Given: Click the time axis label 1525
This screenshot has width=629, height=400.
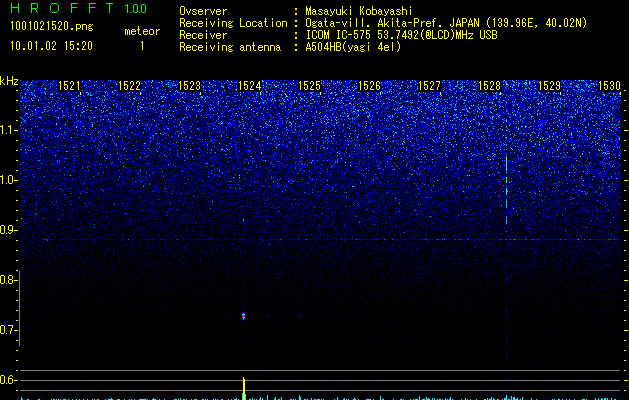Looking at the screenshot, I should [309, 86].
